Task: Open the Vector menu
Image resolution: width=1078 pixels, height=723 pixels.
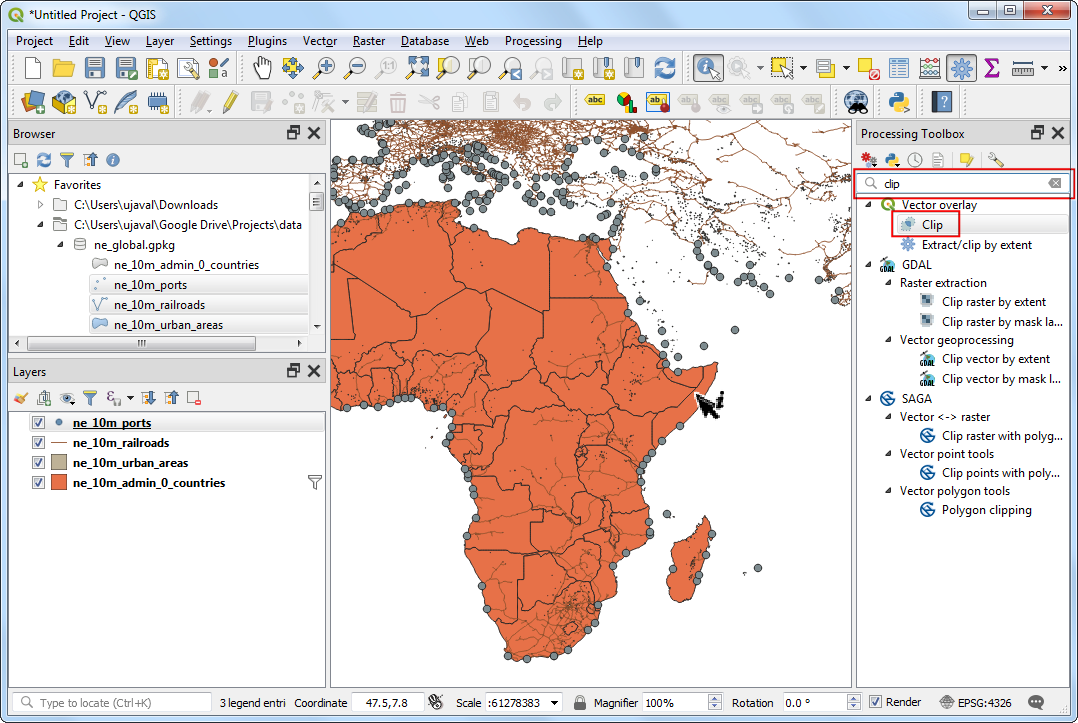Action: [320, 41]
